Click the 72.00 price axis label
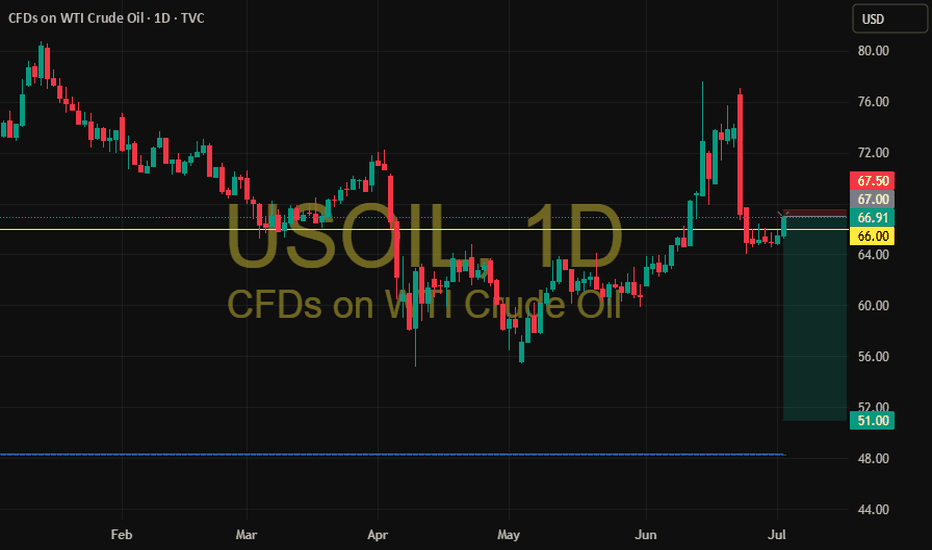 [x=873, y=153]
